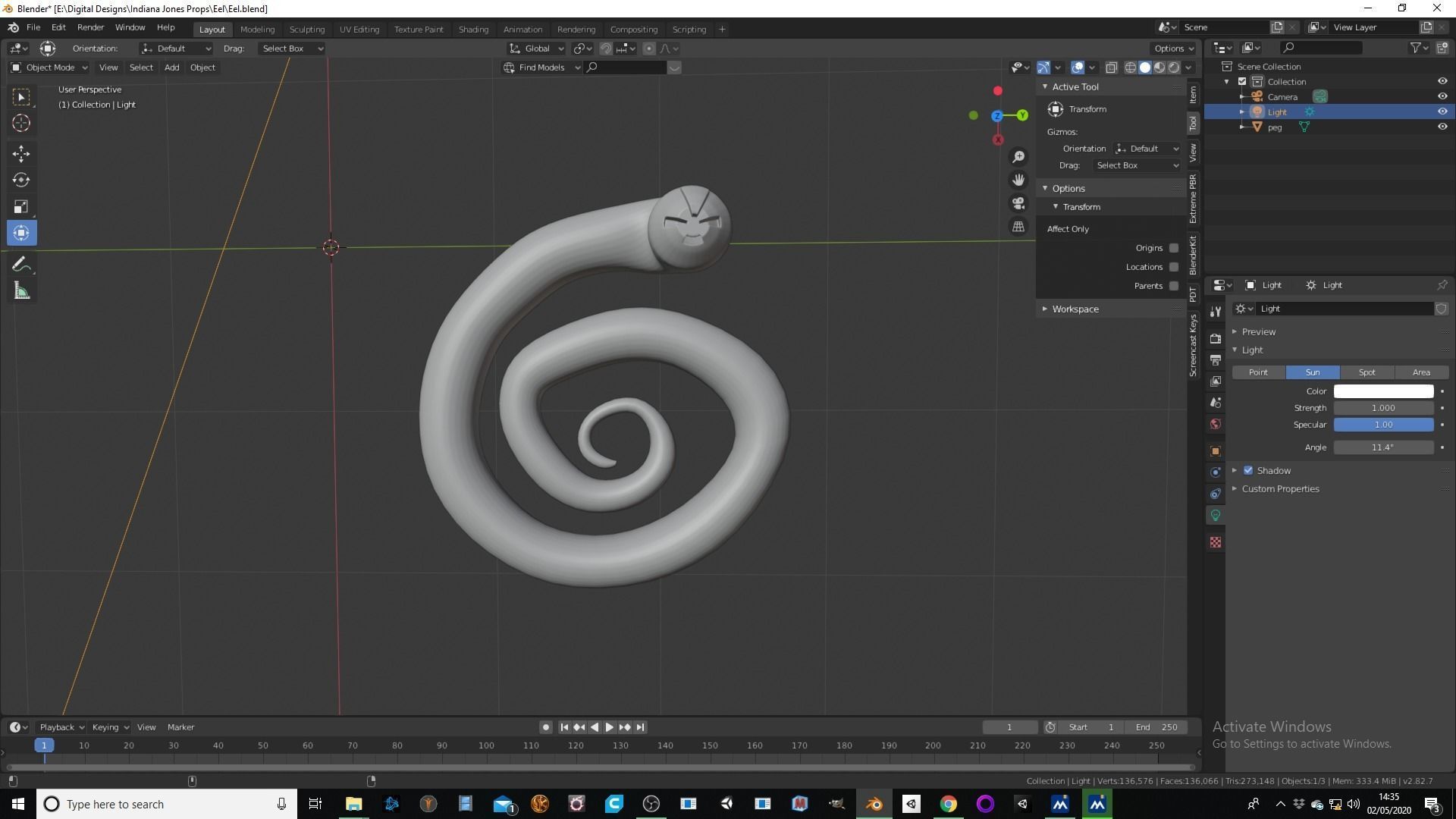Open the Render menu

click(90, 27)
